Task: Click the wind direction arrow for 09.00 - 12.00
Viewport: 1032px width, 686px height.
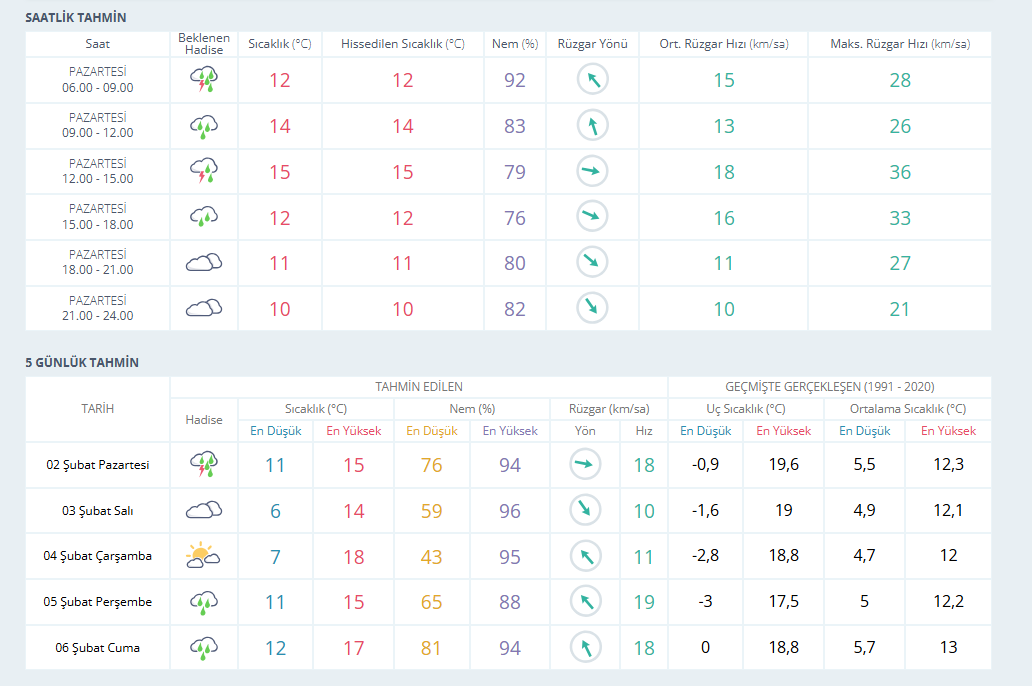Action: click(593, 126)
